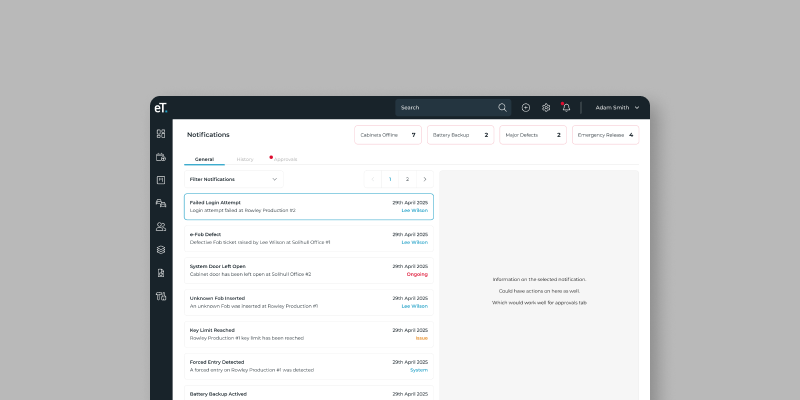Viewport: 800px width, 400px height.
Task: Click the System label on Forced Entry row
Action: pos(419,370)
